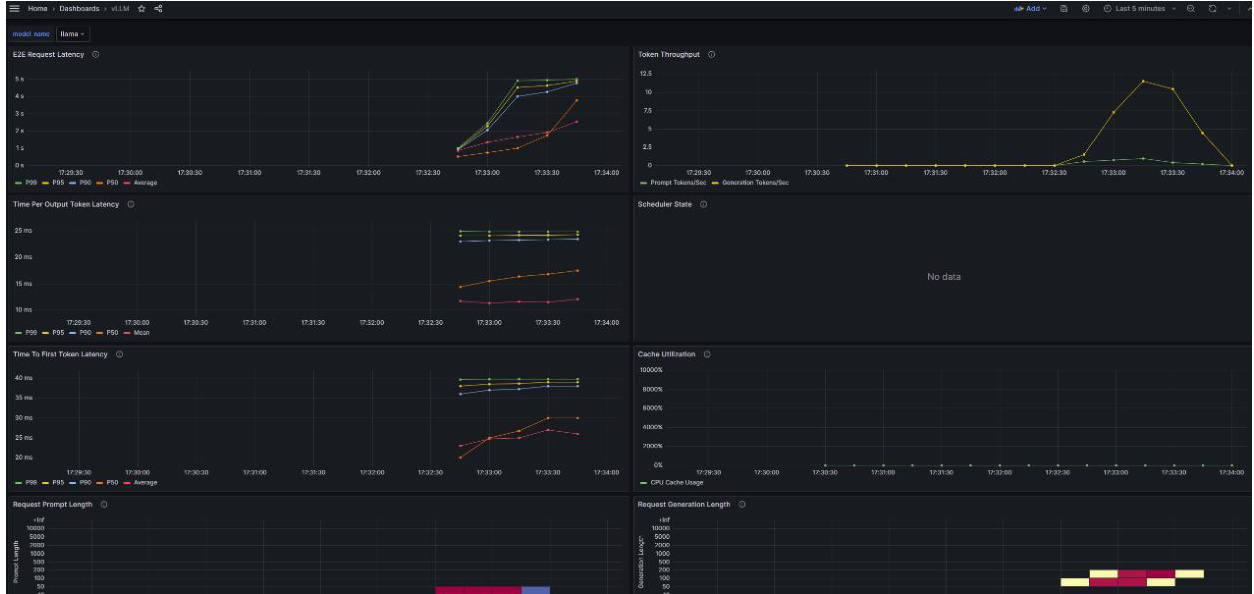Refresh the dashboard with the refresh icon

tap(1212, 8)
